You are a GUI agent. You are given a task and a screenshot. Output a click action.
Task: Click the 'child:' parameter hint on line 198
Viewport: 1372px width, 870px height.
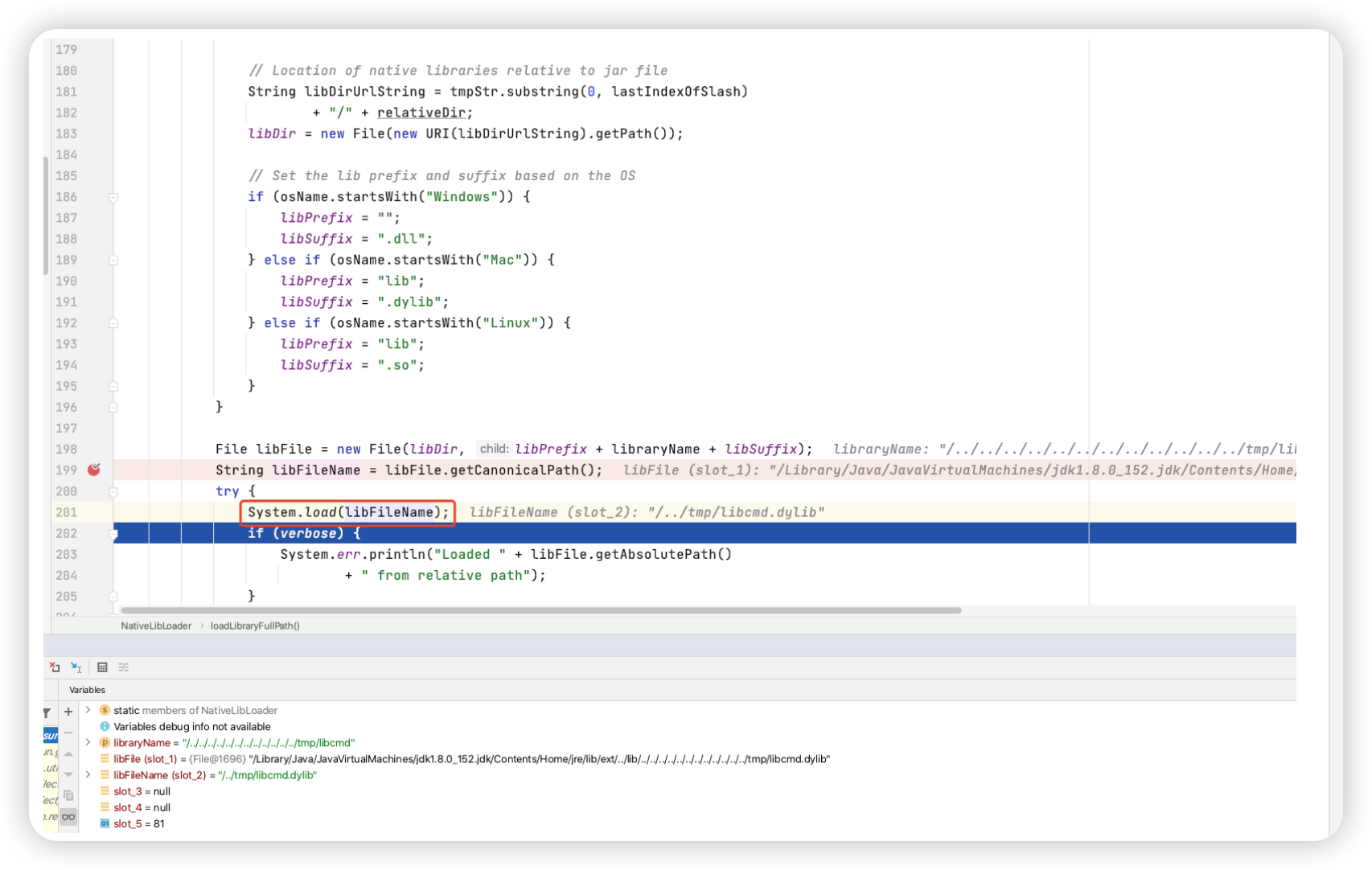(494, 449)
